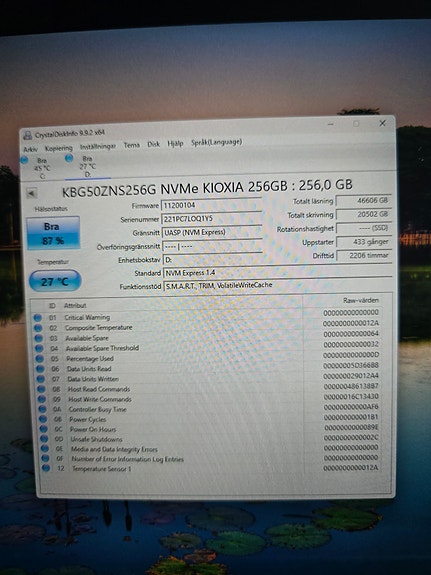Screen dimensions: 431x575
Task: Click raw value 0000000000089E
Action: tap(351, 427)
